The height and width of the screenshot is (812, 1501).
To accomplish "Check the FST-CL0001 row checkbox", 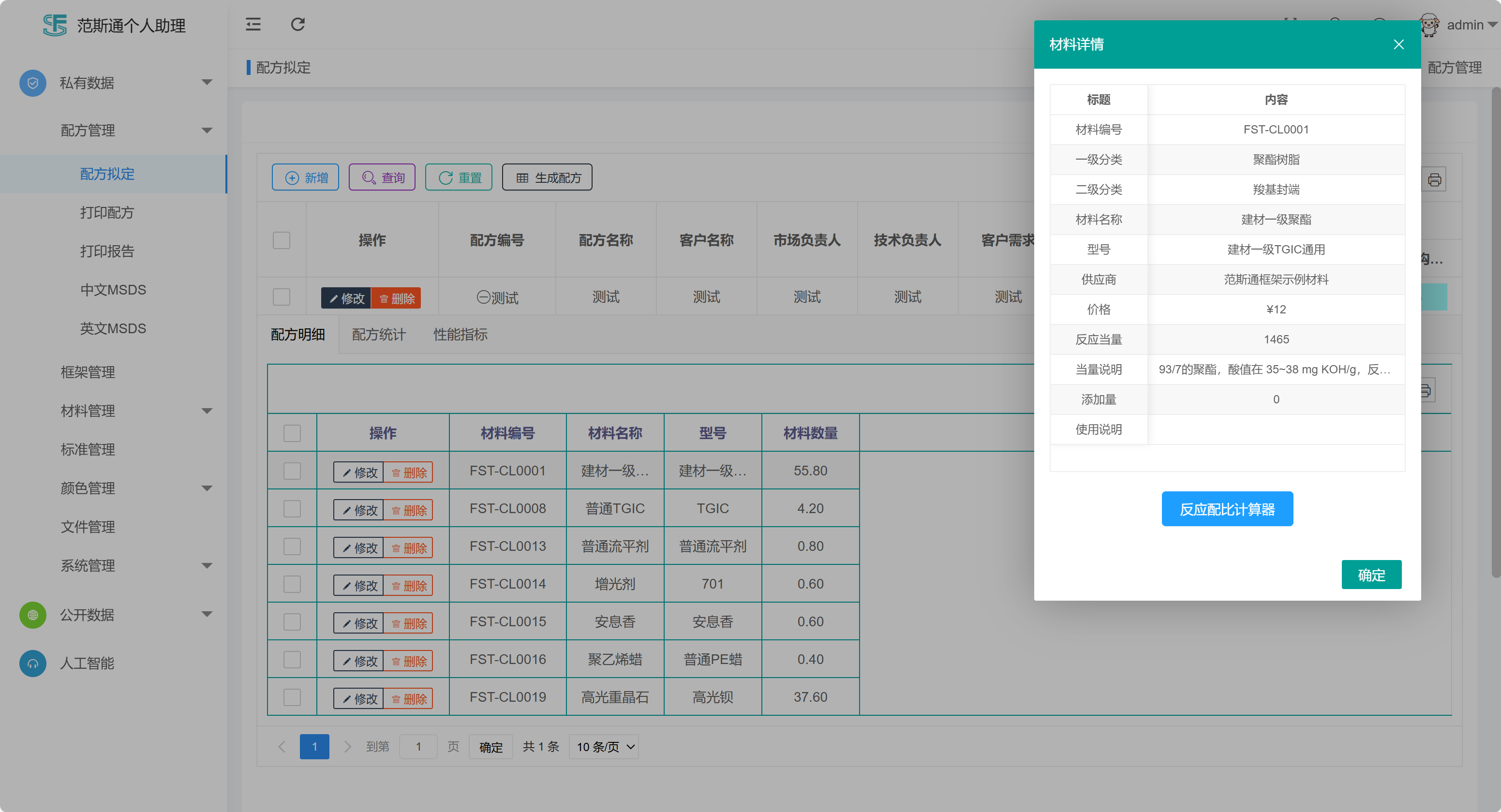I will [x=292, y=471].
